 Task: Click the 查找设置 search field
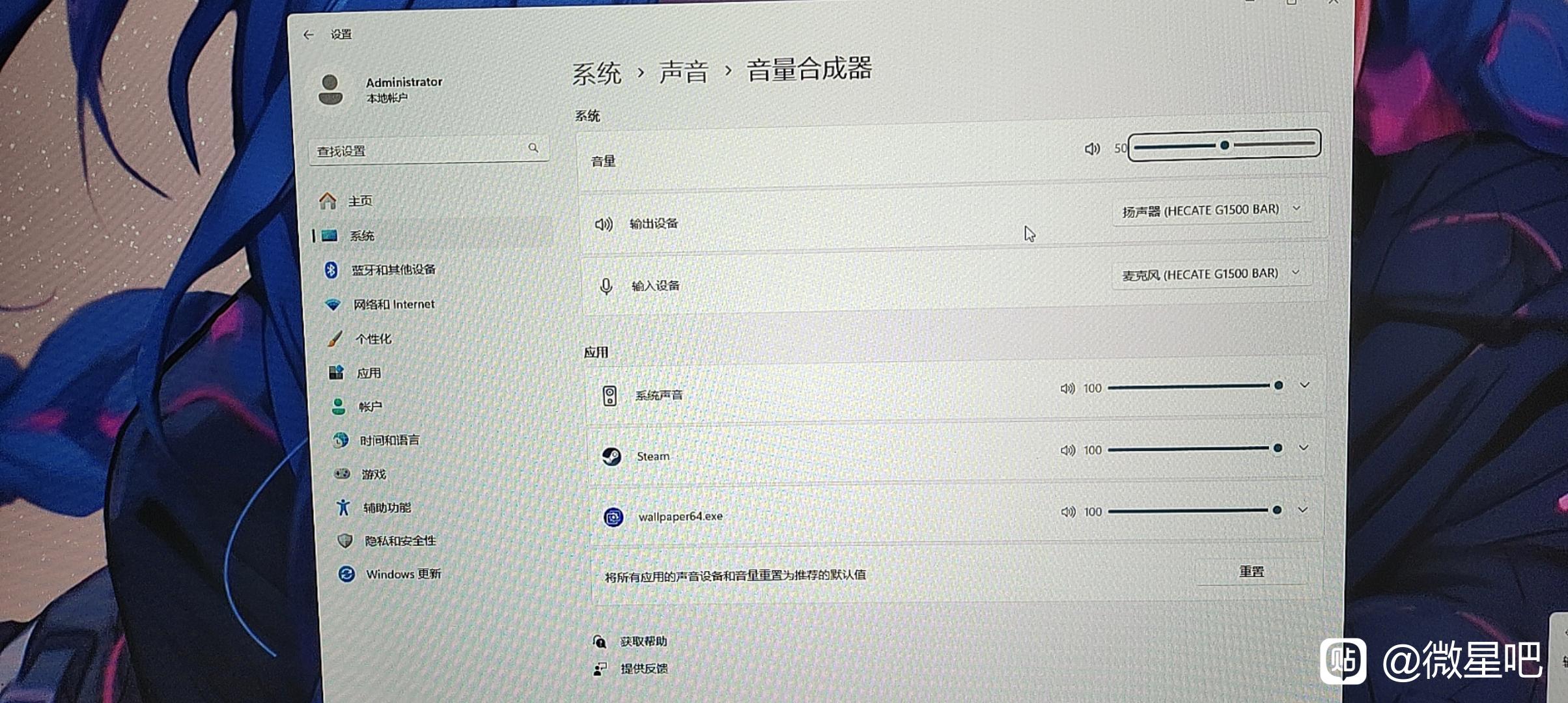coord(428,150)
